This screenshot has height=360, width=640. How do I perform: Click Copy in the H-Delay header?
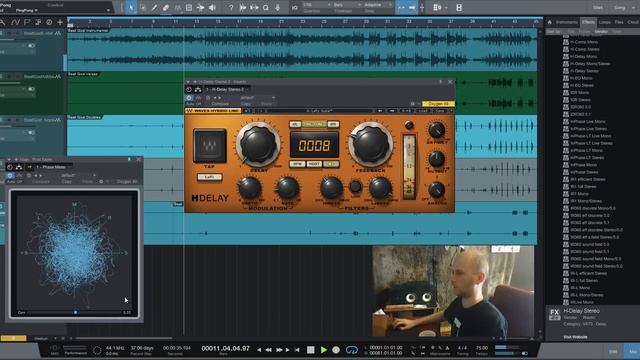(246, 104)
